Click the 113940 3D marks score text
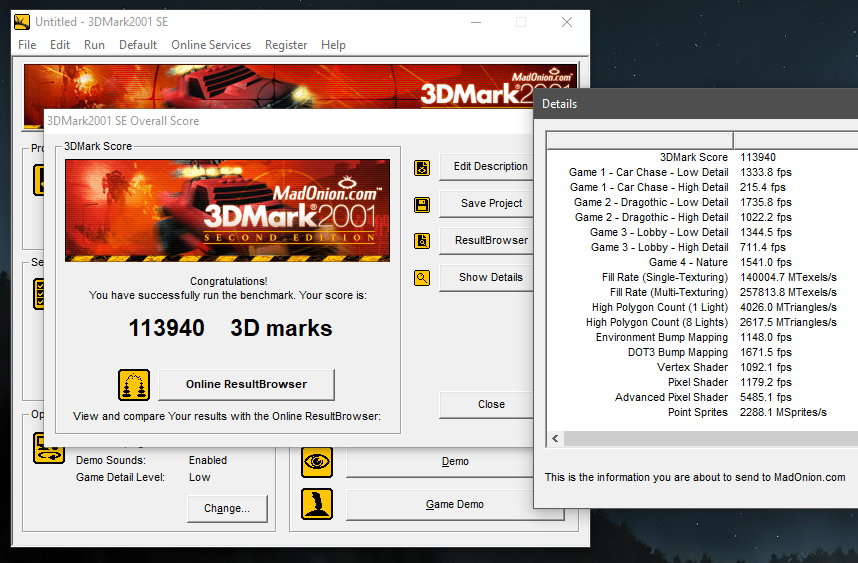The height and width of the screenshot is (563, 858). tap(230, 328)
